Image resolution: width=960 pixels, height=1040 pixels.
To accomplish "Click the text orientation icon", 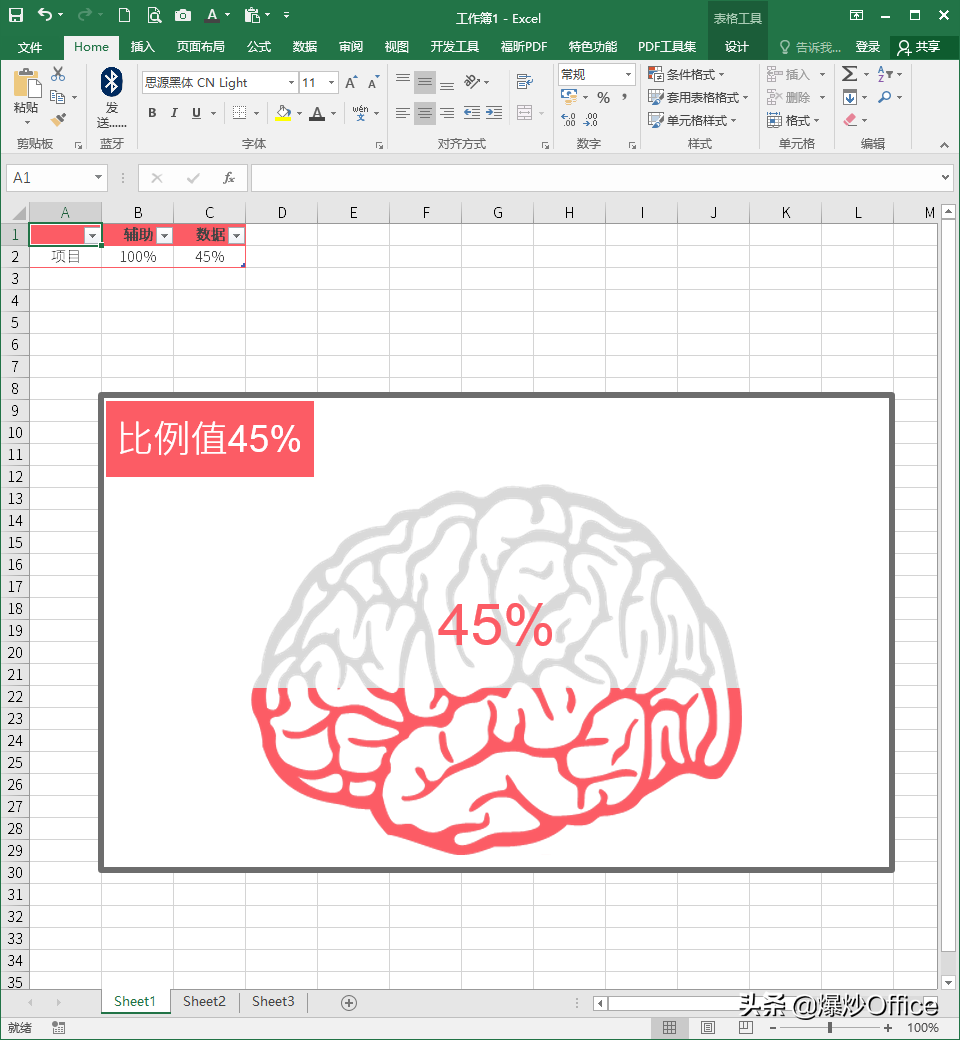I will (472, 82).
